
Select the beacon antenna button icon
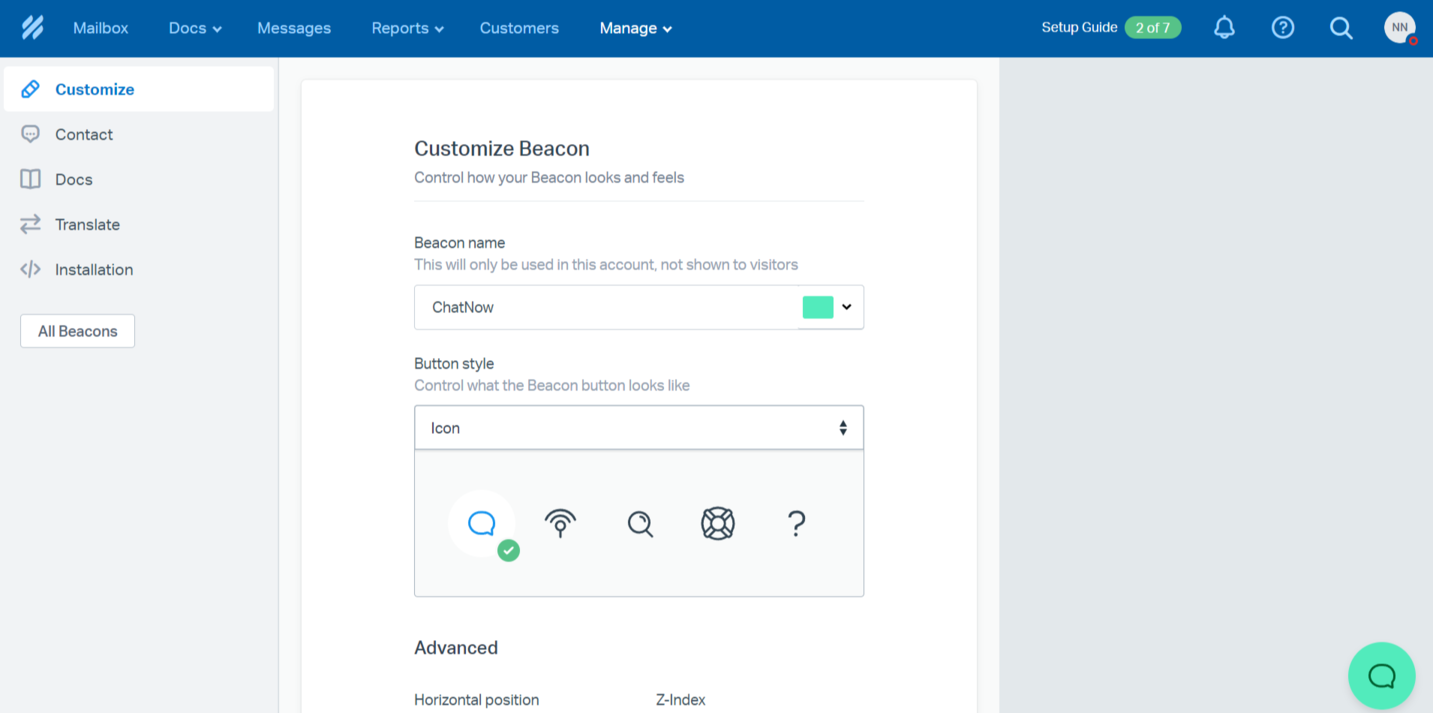[560, 523]
